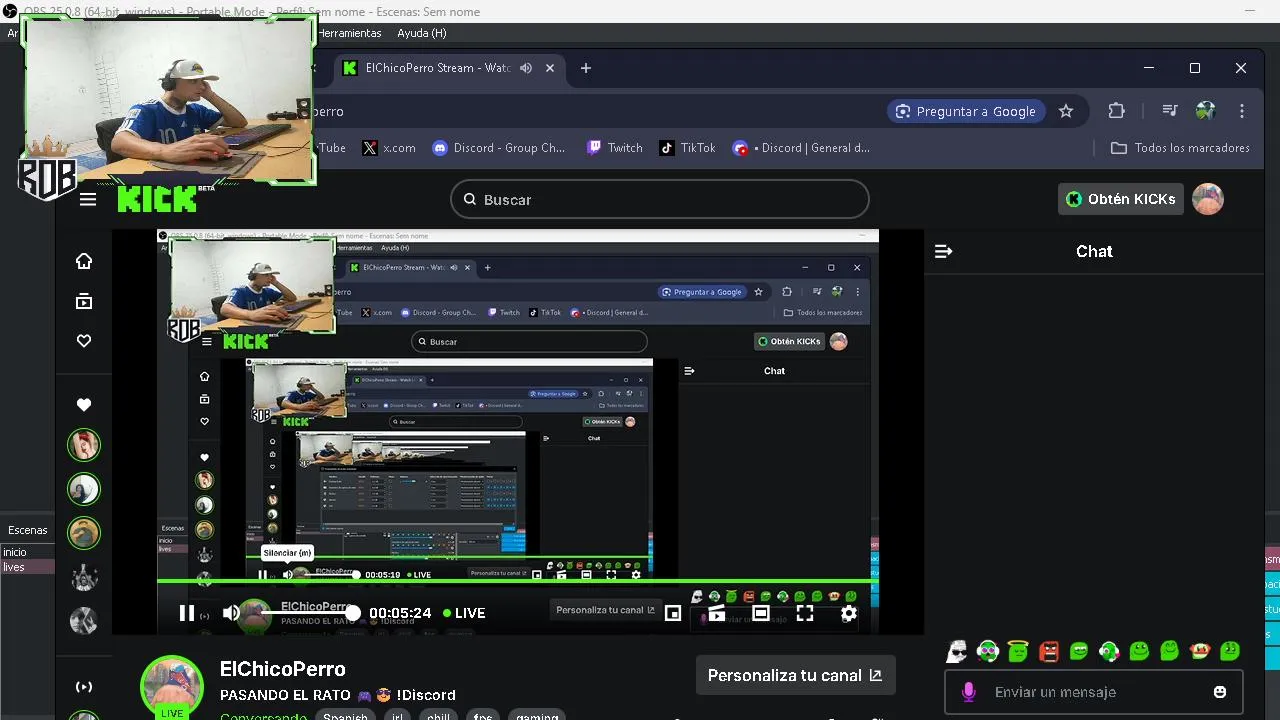This screenshot has height=720, width=1280.
Task: Click Preguntar a Google in address bar
Action: pos(966,111)
